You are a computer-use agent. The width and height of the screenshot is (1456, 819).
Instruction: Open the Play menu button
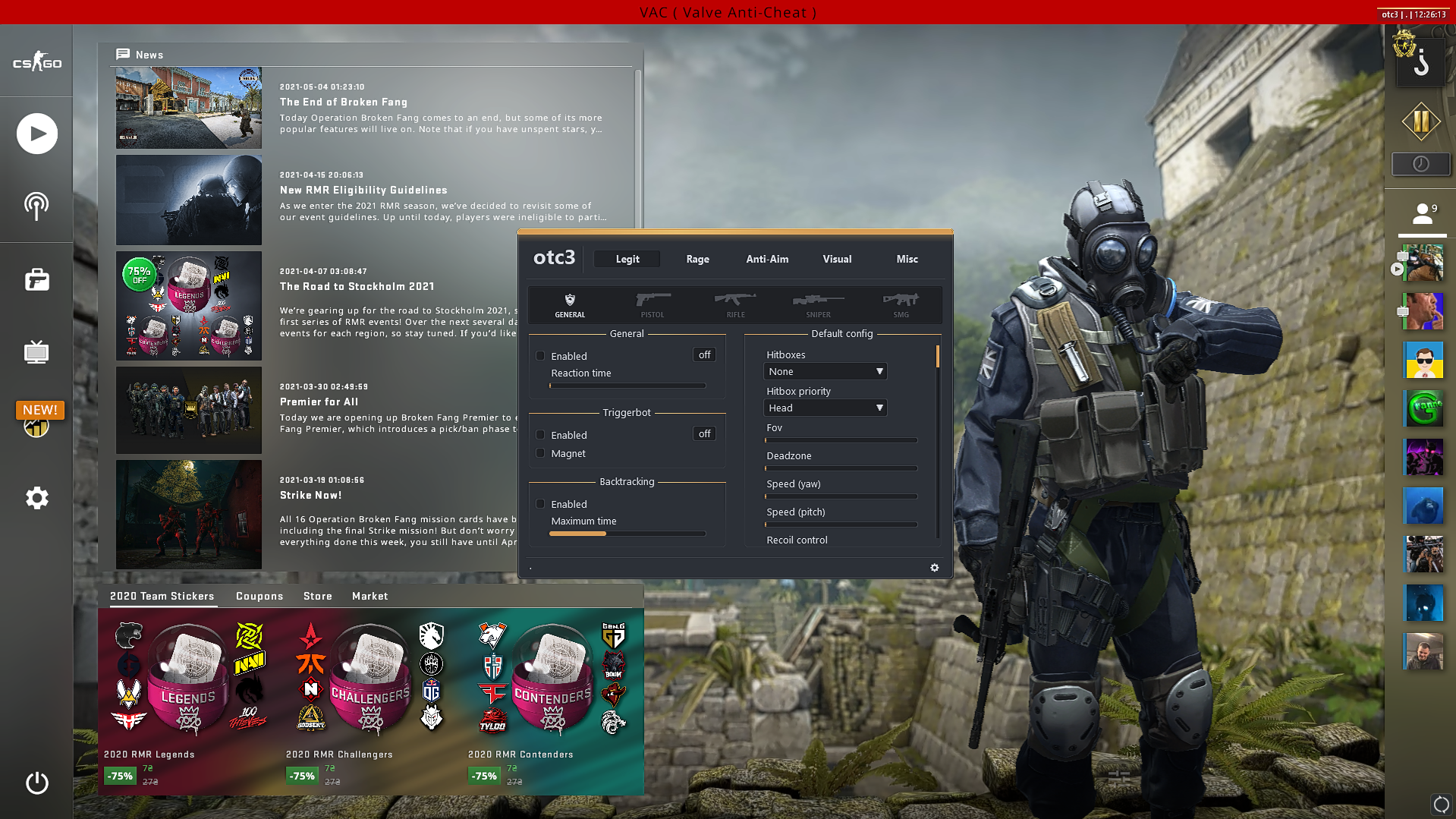(36, 134)
